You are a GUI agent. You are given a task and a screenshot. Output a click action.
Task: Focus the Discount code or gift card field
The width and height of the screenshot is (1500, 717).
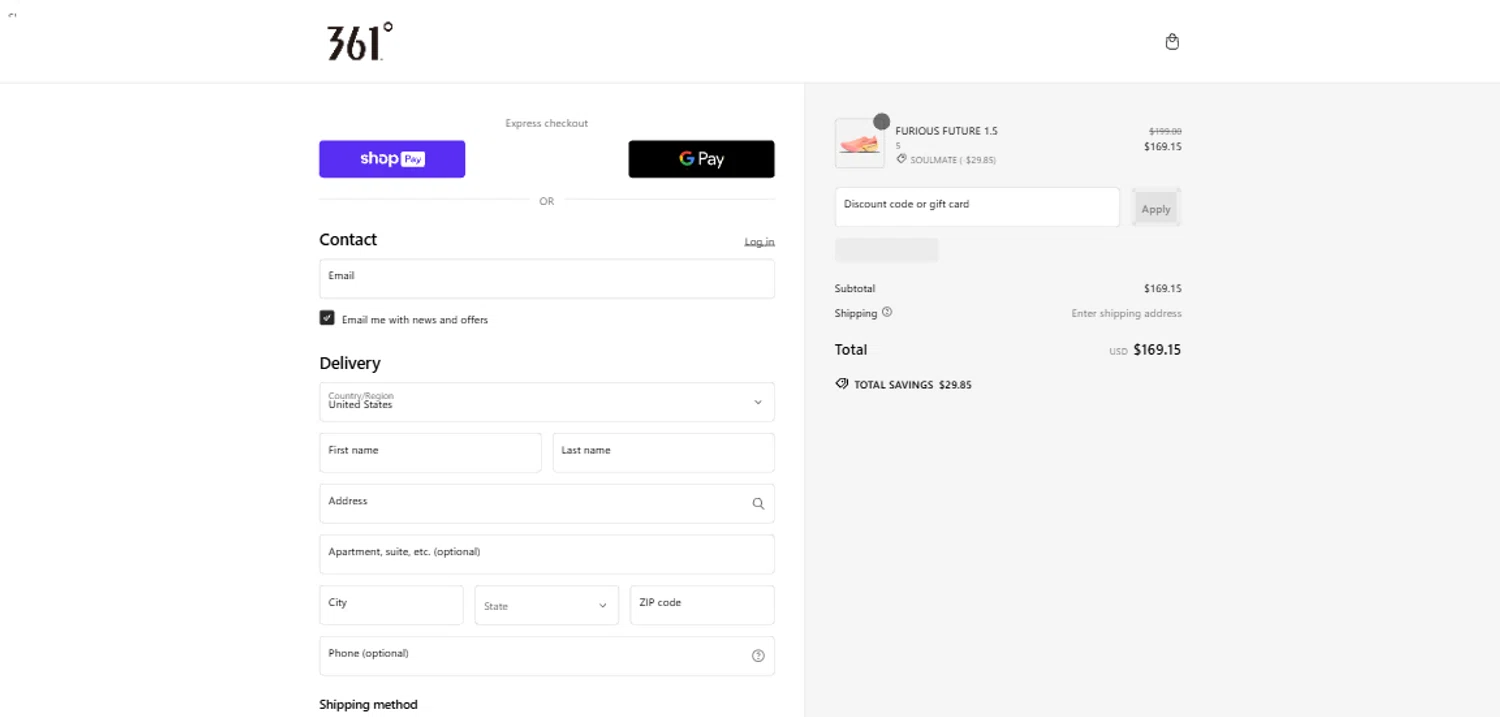coord(977,207)
